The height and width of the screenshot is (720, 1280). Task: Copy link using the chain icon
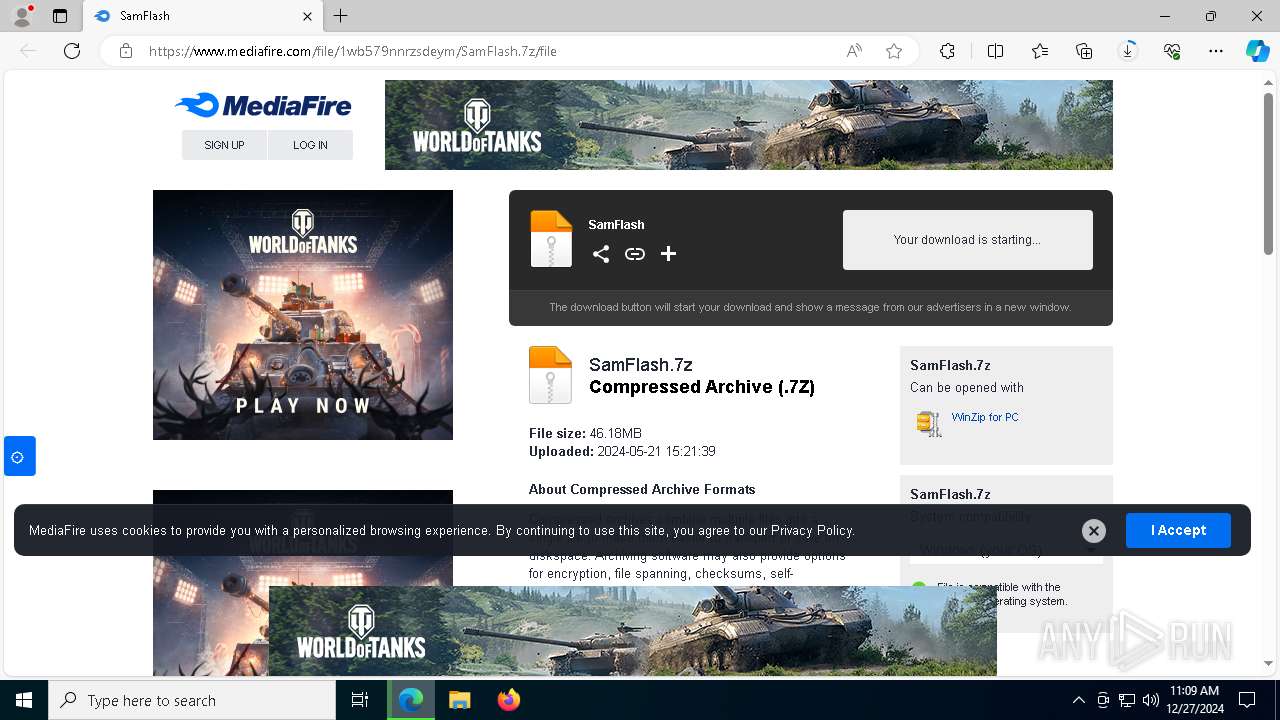(635, 254)
